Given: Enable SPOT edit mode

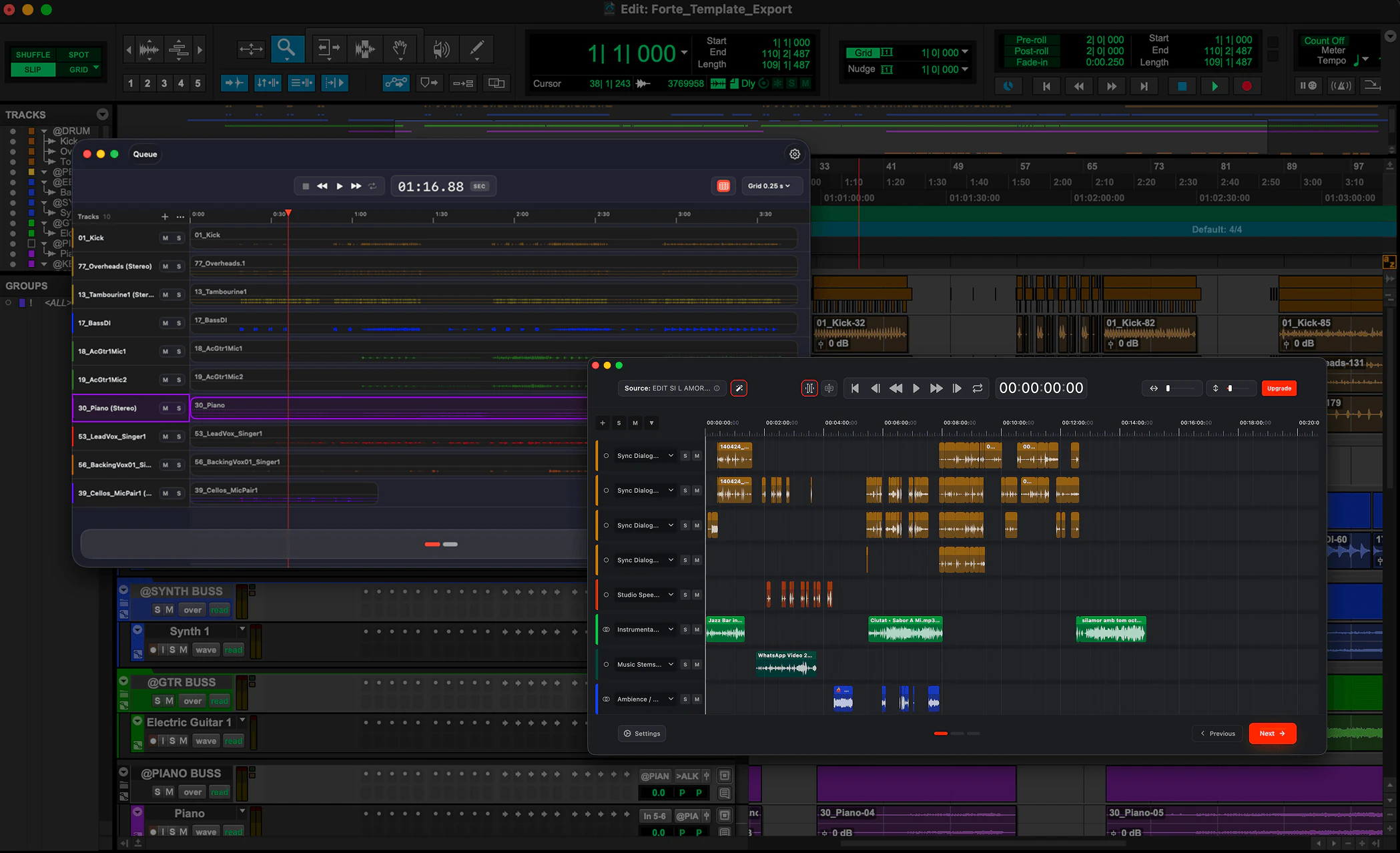Looking at the screenshot, I should pyautogui.click(x=79, y=55).
